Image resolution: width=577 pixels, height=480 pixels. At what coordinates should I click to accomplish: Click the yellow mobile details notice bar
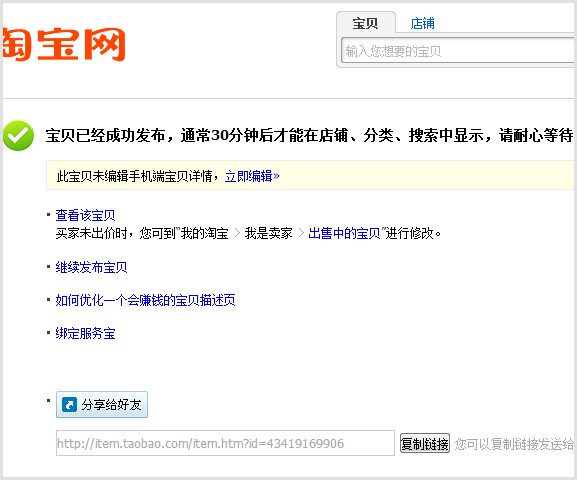pyautogui.click(x=310, y=175)
